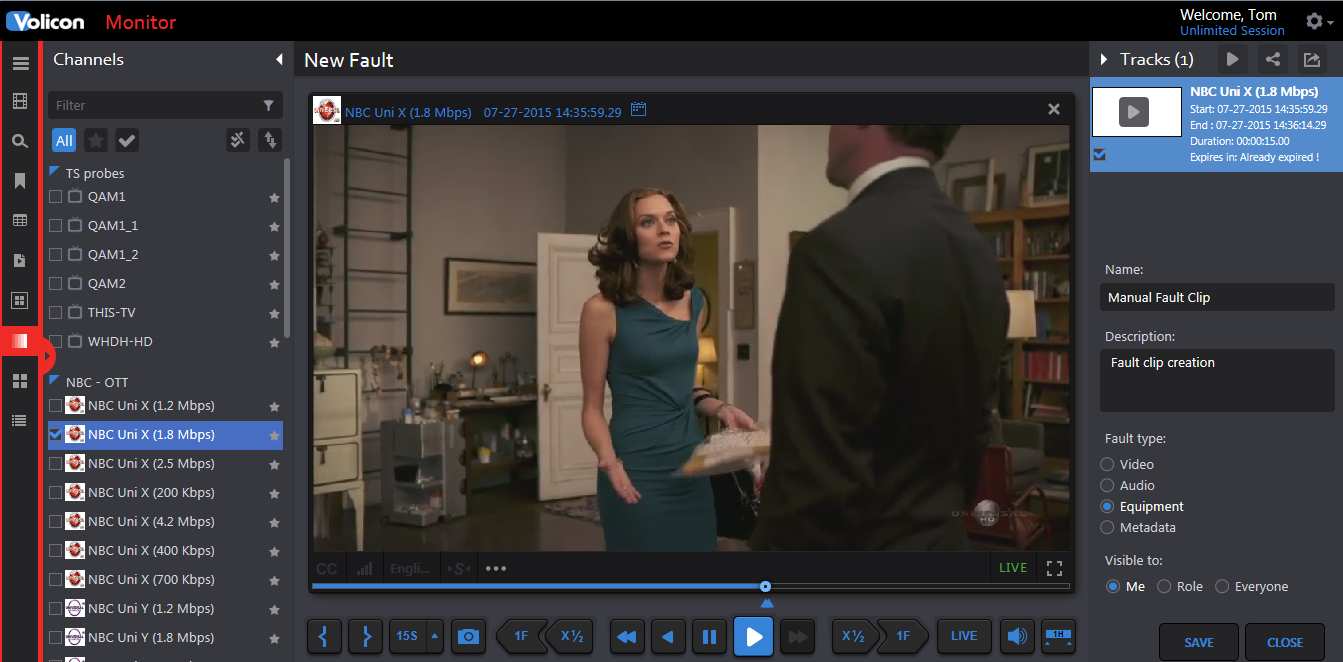Open the table grid sidebar icon
Viewport: 1343px width, 662px height.
click(x=20, y=220)
